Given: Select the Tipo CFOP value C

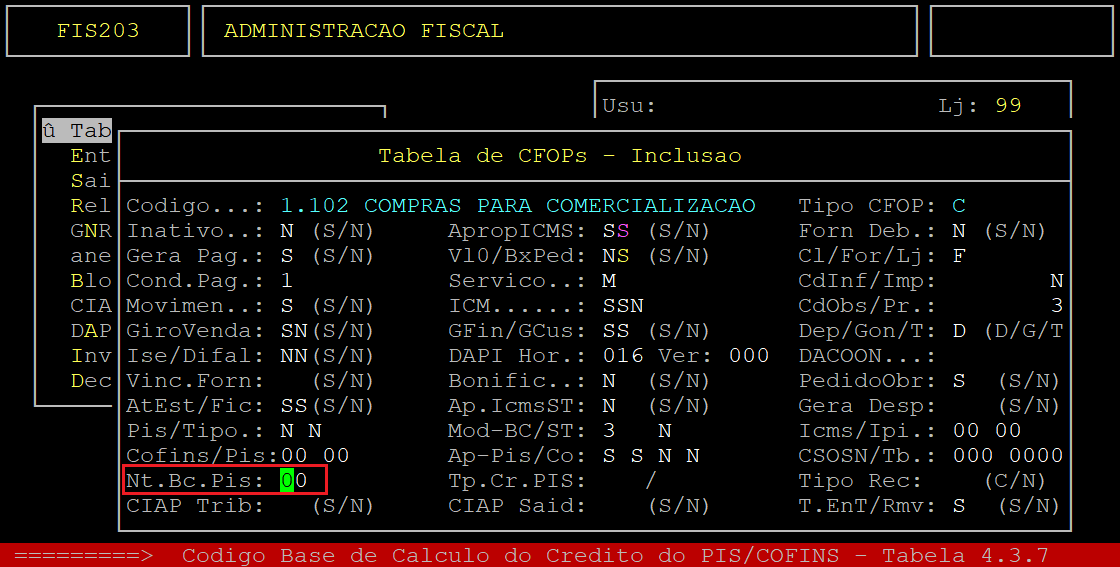Looking at the screenshot, I should click(958, 206).
